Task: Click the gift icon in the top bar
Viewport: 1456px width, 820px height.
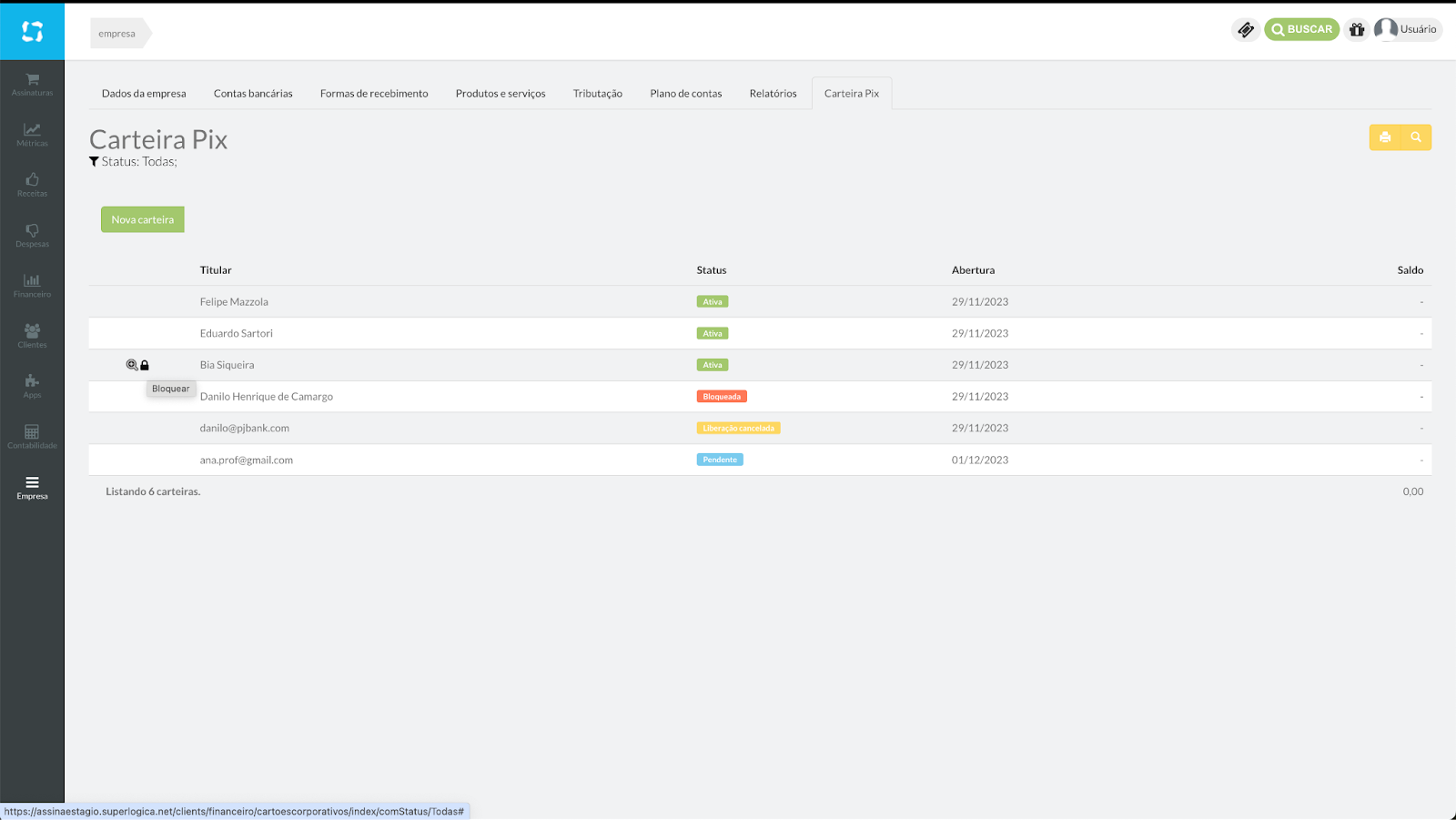Action: (x=1357, y=30)
